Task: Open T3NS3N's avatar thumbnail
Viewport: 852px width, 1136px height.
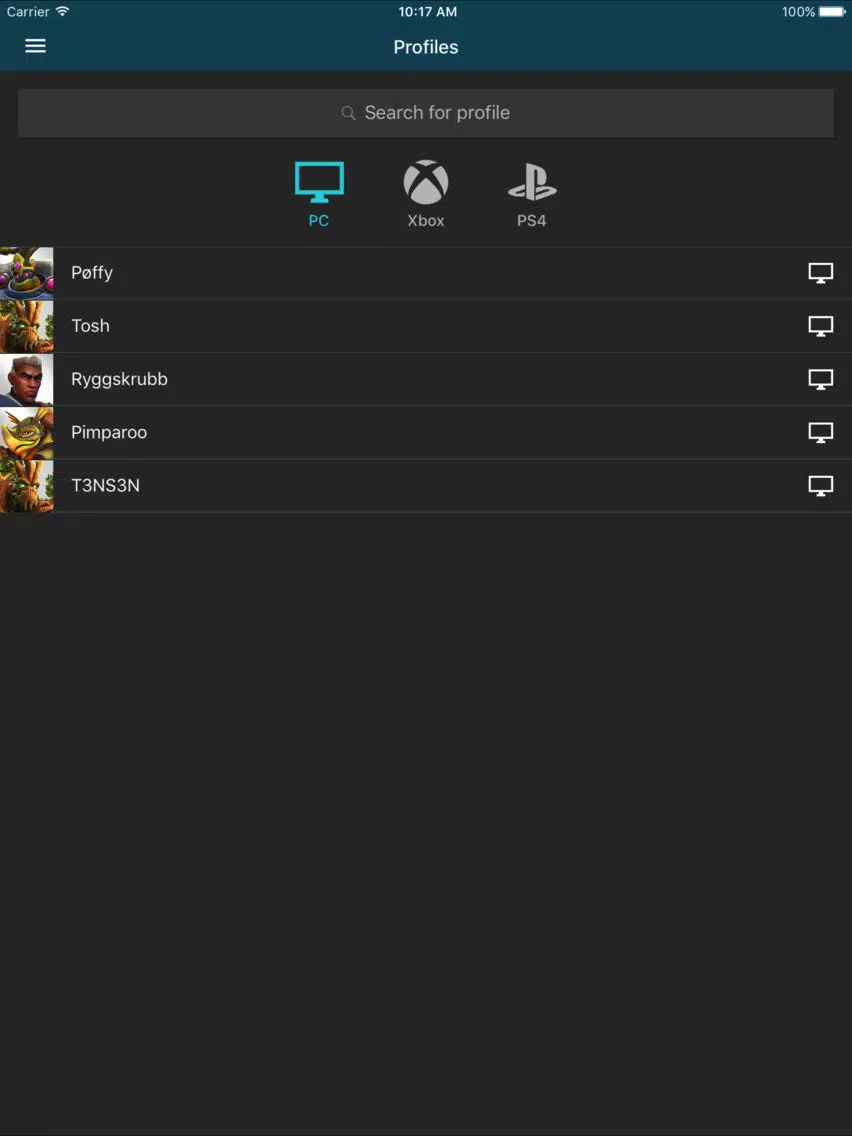Action: pos(27,486)
